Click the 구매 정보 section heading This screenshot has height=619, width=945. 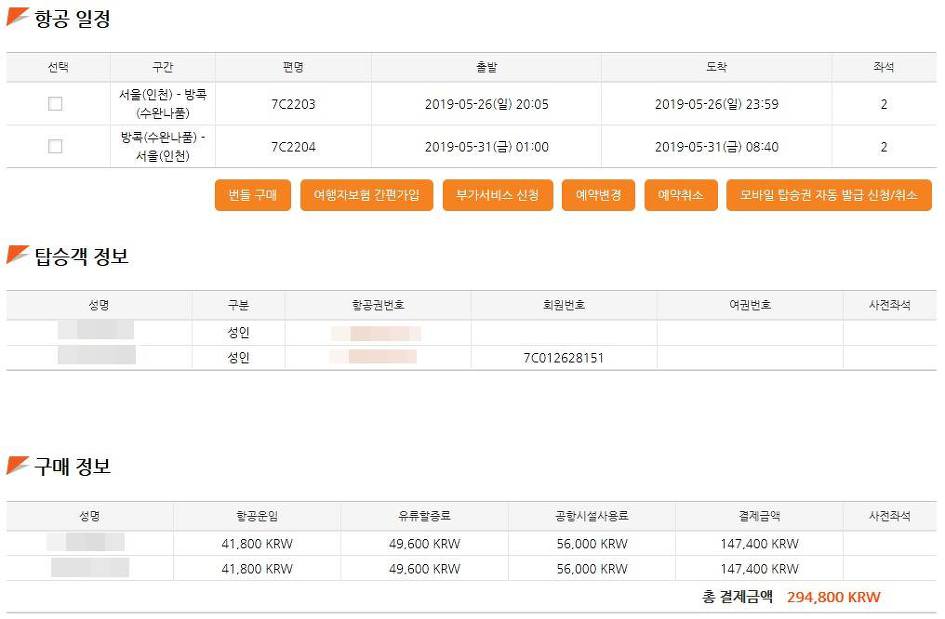(72, 467)
